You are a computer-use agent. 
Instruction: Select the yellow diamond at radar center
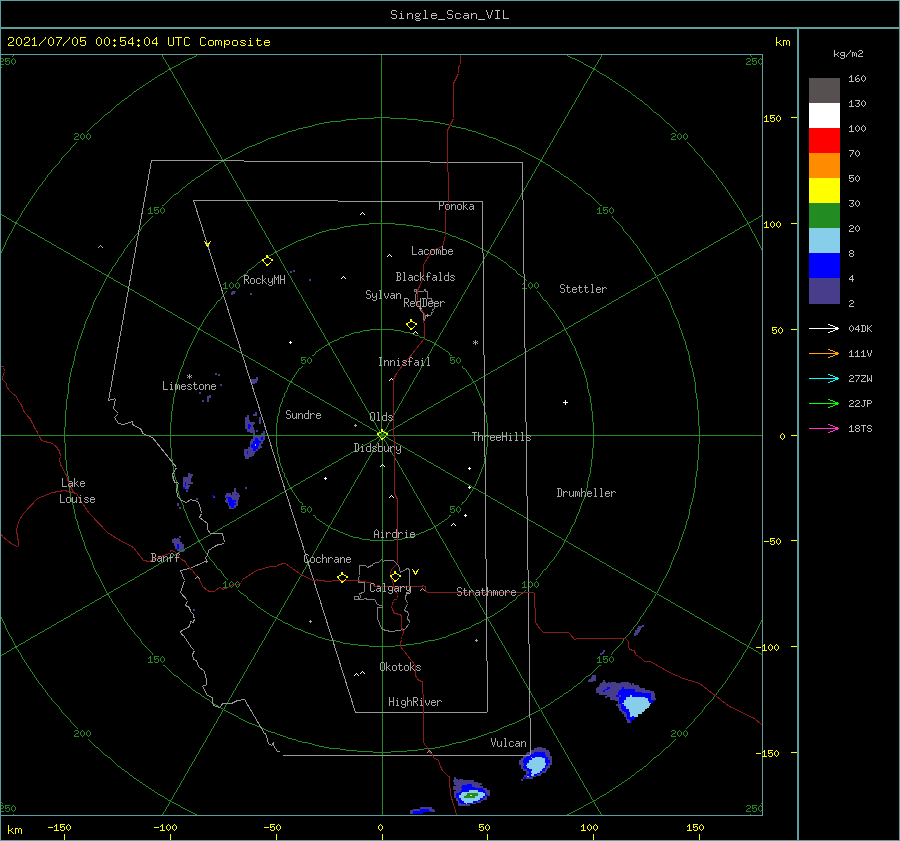click(x=382, y=435)
